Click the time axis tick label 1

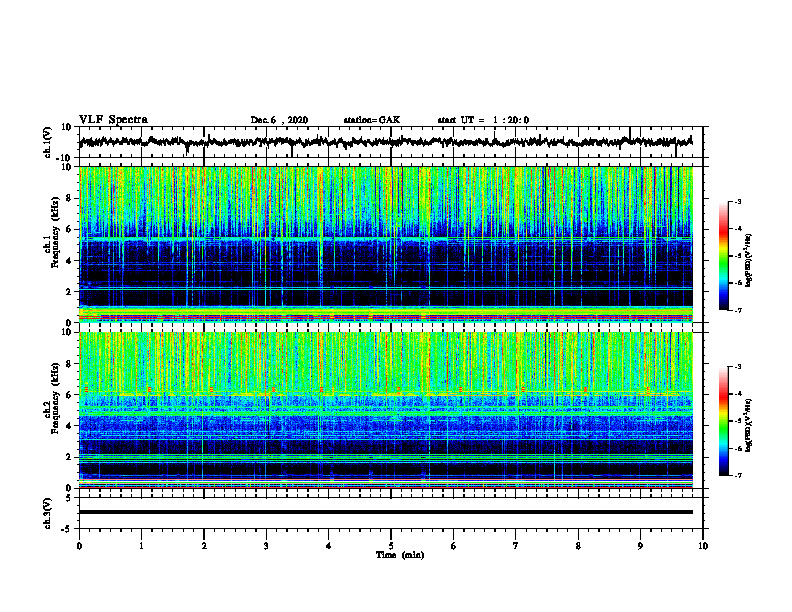[141, 546]
